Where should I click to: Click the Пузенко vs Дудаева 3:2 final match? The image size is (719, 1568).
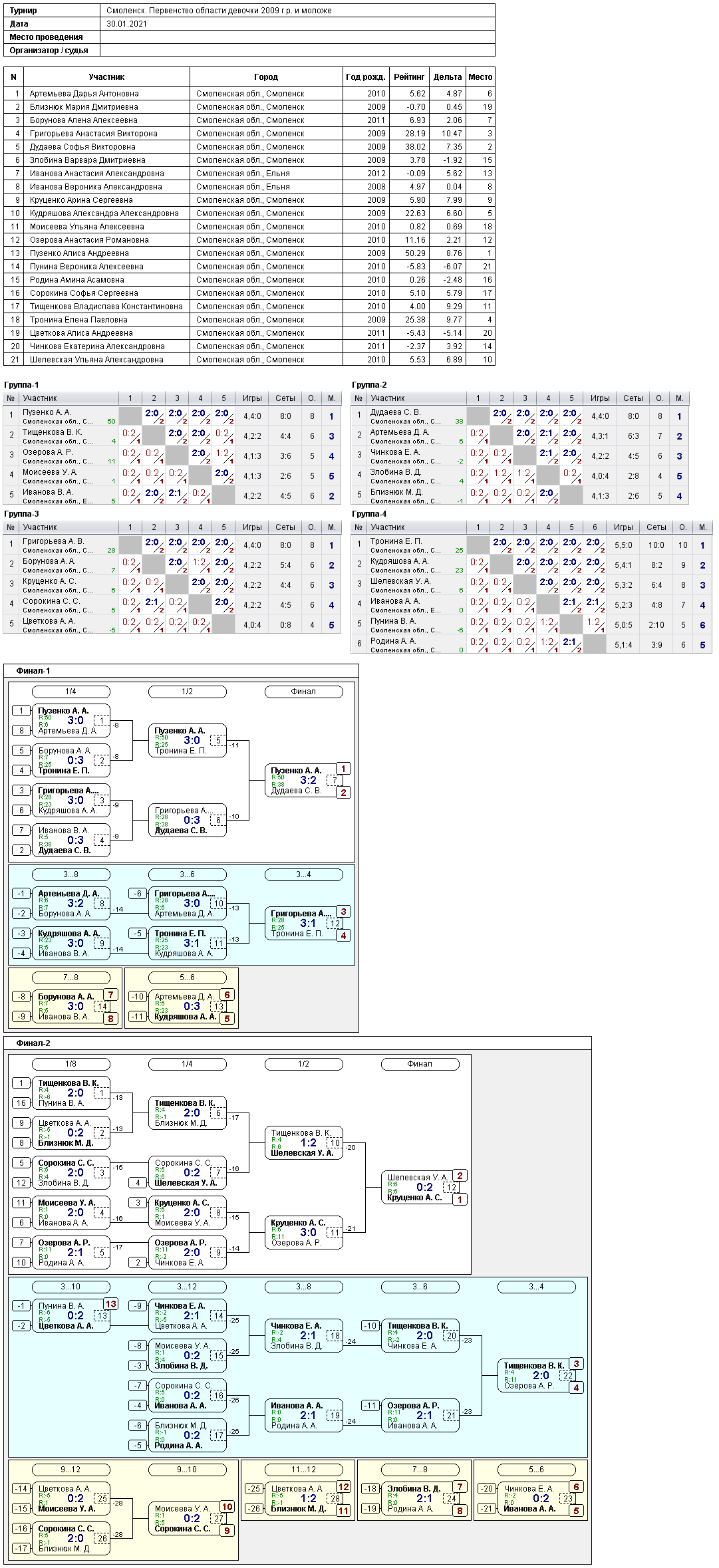click(x=304, y=781)
